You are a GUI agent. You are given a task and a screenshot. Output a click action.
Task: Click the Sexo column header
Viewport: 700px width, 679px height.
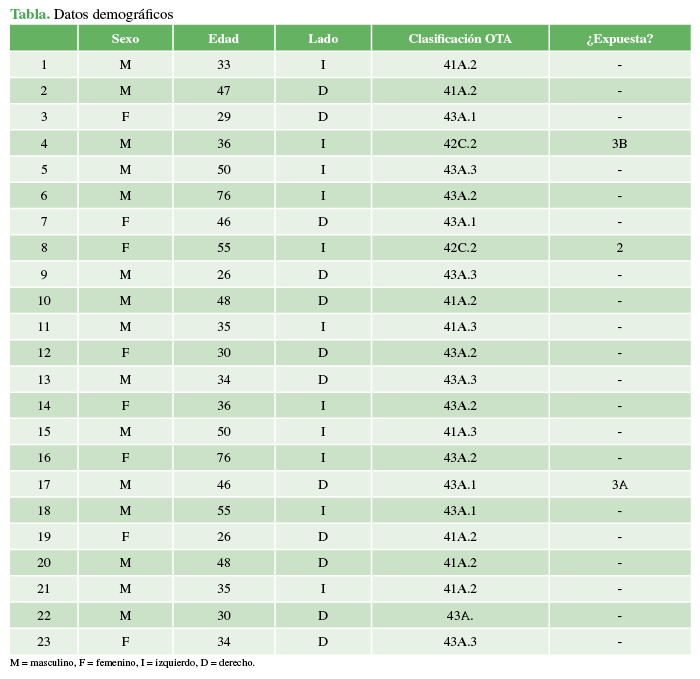coord(125,39)
